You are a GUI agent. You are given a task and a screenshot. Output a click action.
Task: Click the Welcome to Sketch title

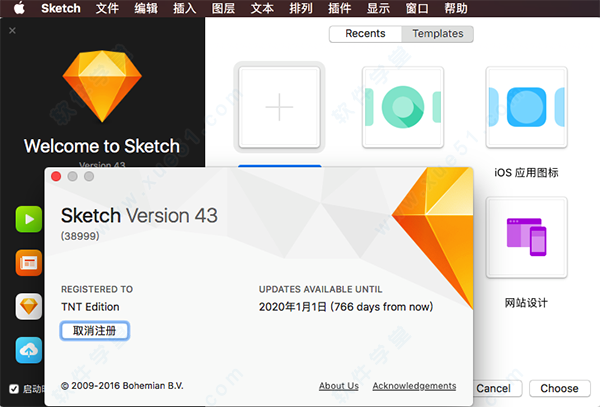coord(102,146)
